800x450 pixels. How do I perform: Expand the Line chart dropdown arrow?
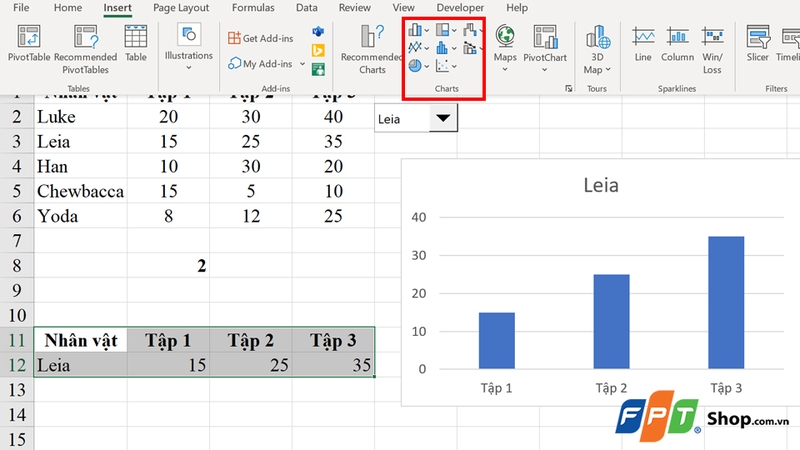(x=427, y=48)
